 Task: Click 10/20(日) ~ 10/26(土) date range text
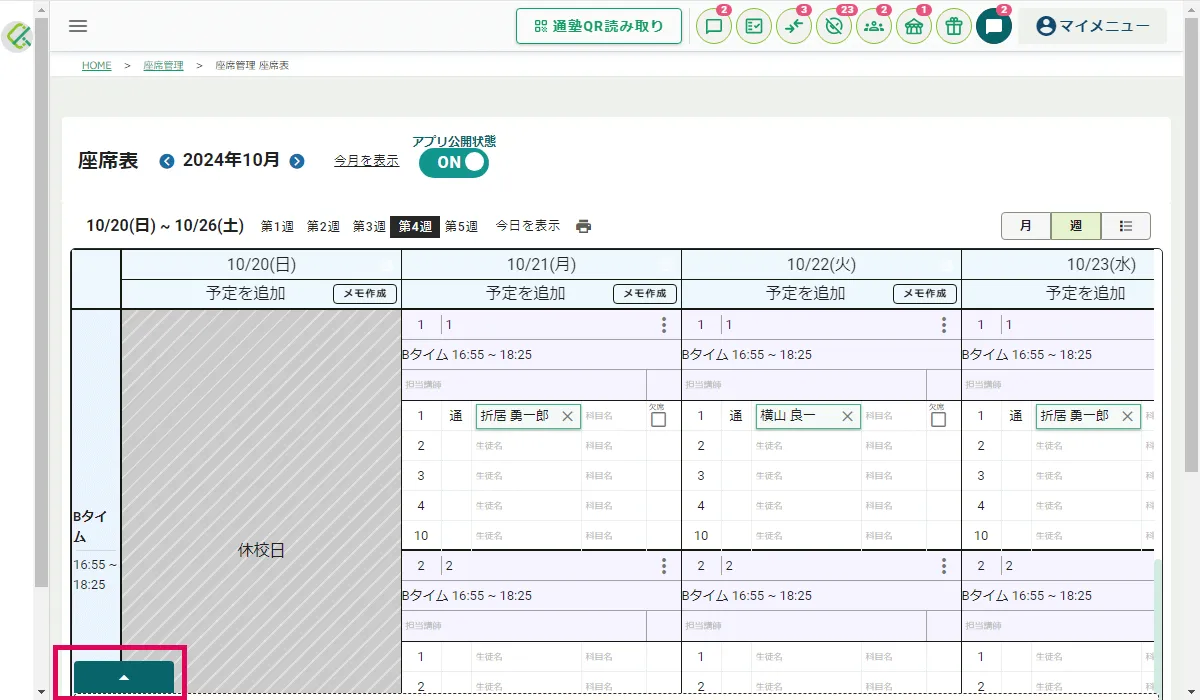point(166,226)
